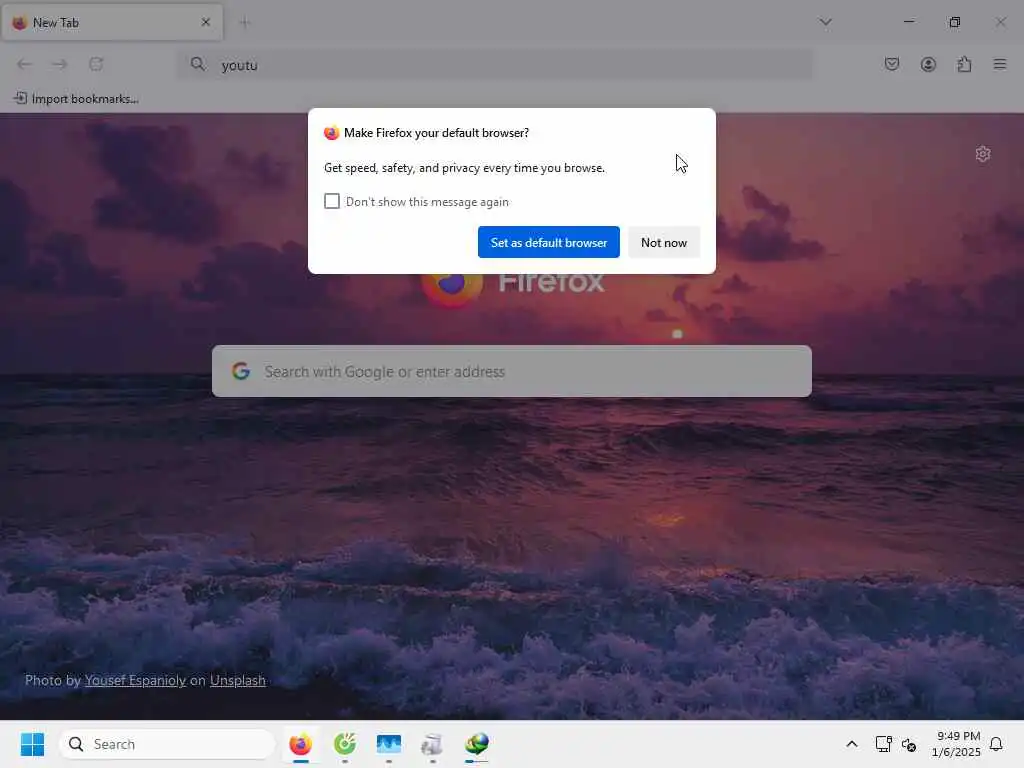Open the display network tray icon
Image resolution: width=1024 pixels, height=768 pixels.
point(884,744)
